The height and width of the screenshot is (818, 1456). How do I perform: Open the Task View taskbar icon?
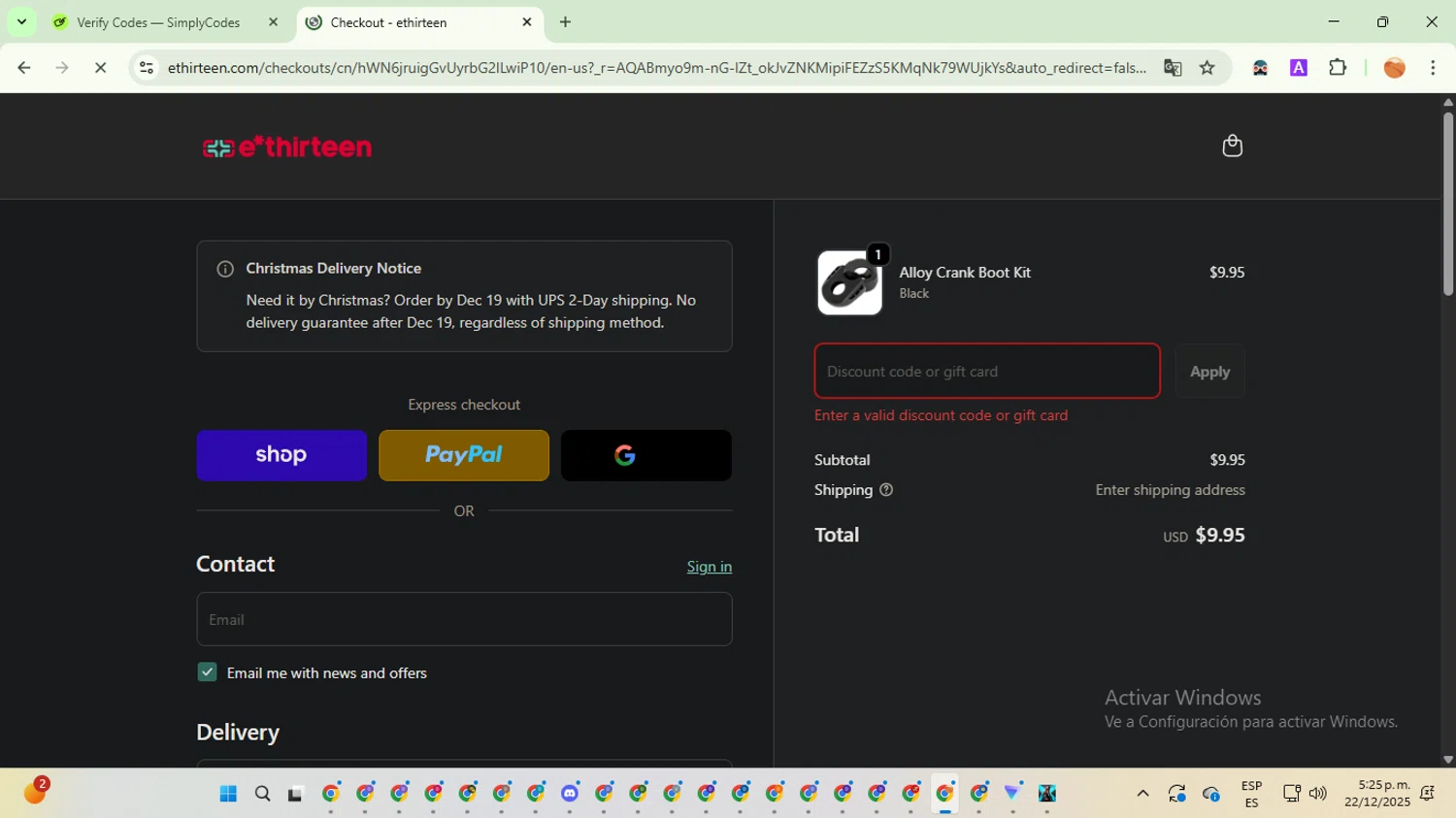[295, 794]
